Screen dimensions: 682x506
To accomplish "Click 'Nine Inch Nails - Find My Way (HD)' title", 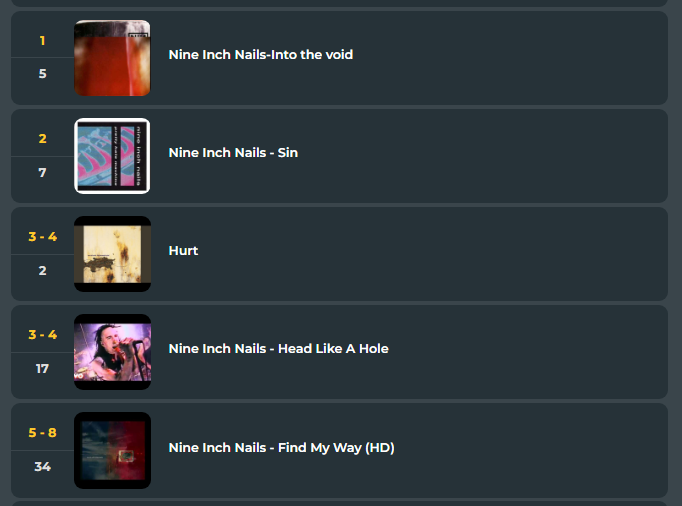I will coord(281,448).
